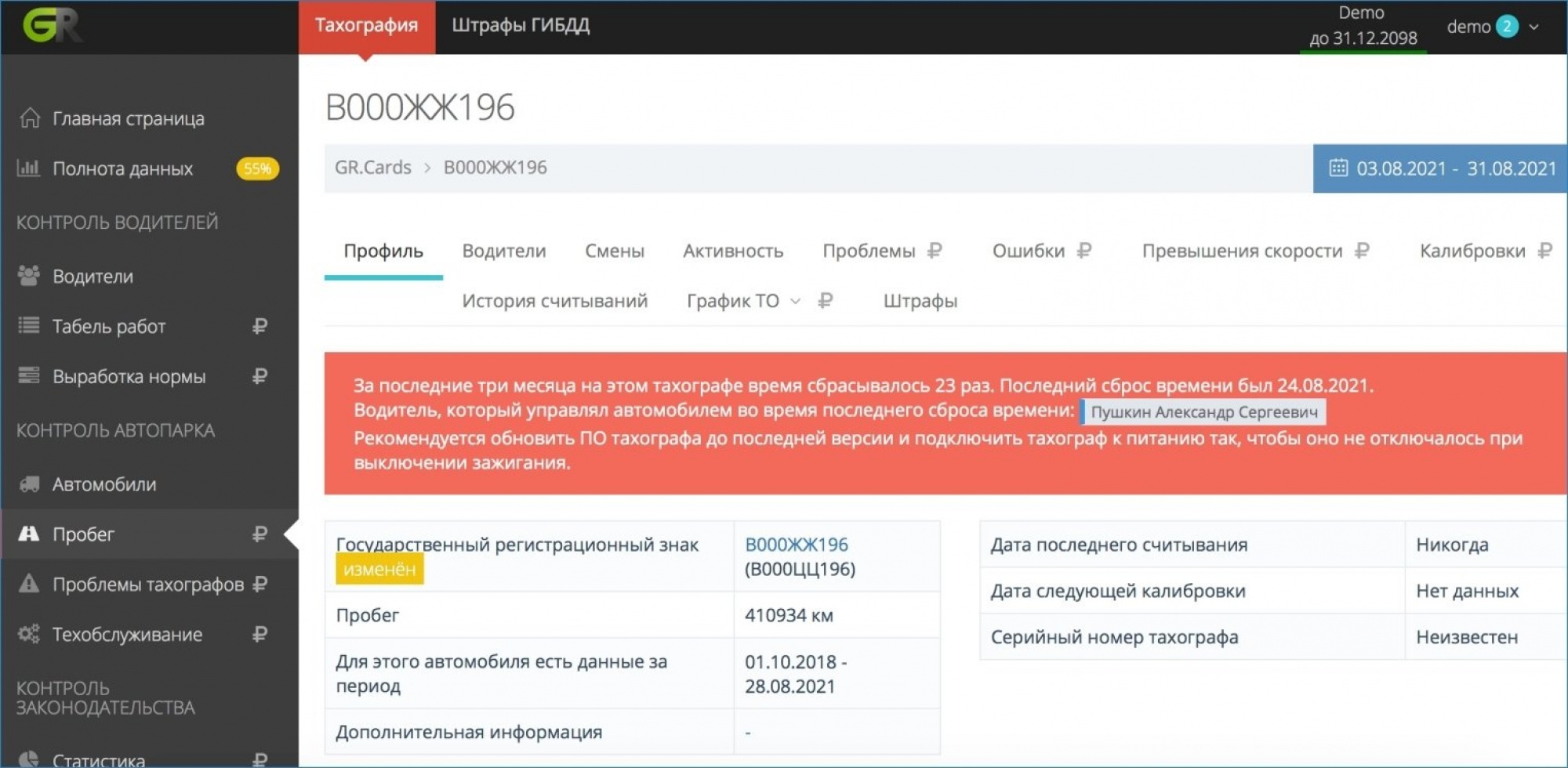Image resolution: width=1568 pixels, height=768 pixels.
Task: Open the demo user account menu
Action: 1492,27
